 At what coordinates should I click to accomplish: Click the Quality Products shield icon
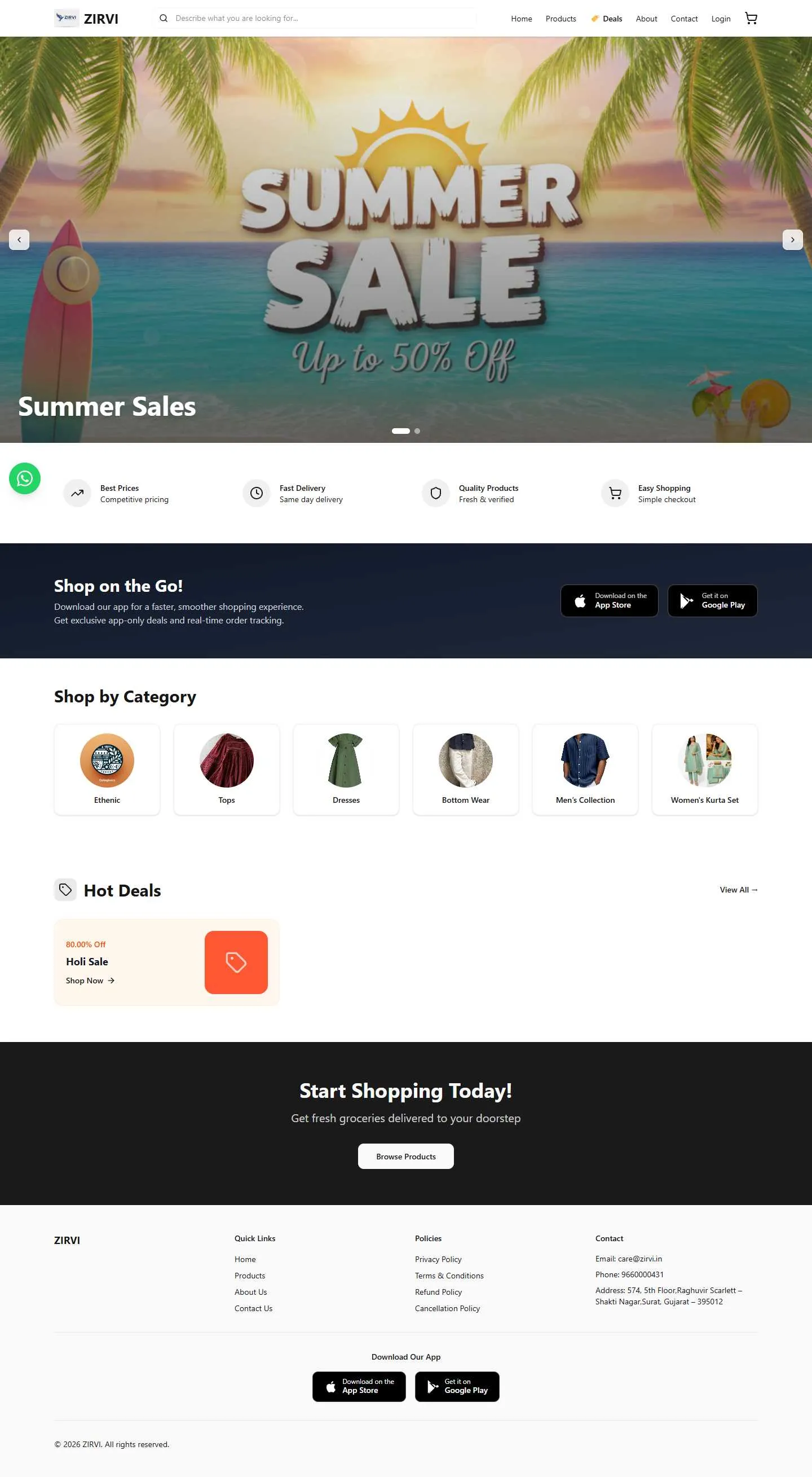click(x=435, y=493)
